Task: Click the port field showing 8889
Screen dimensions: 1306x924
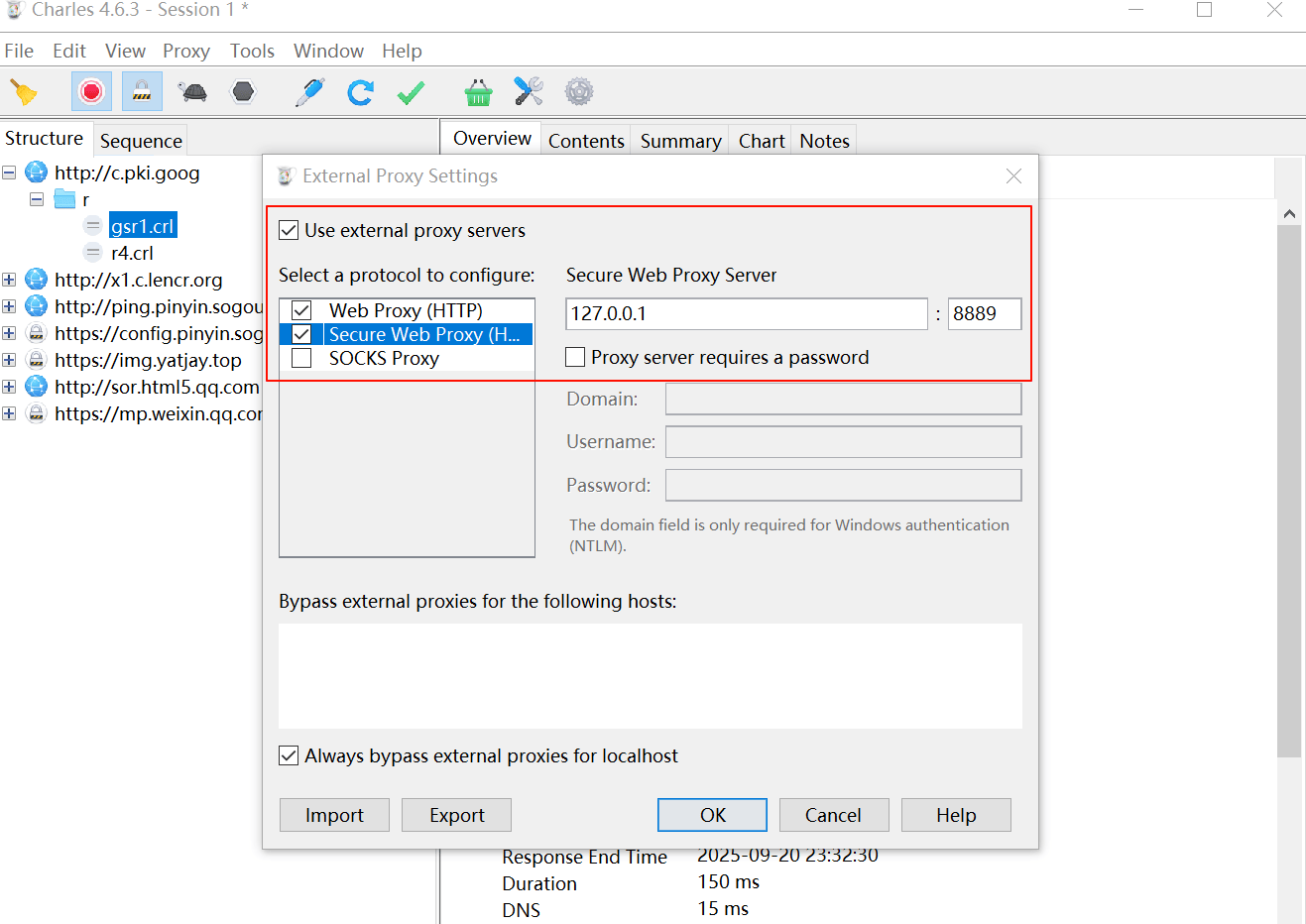Action: [985, 313]
